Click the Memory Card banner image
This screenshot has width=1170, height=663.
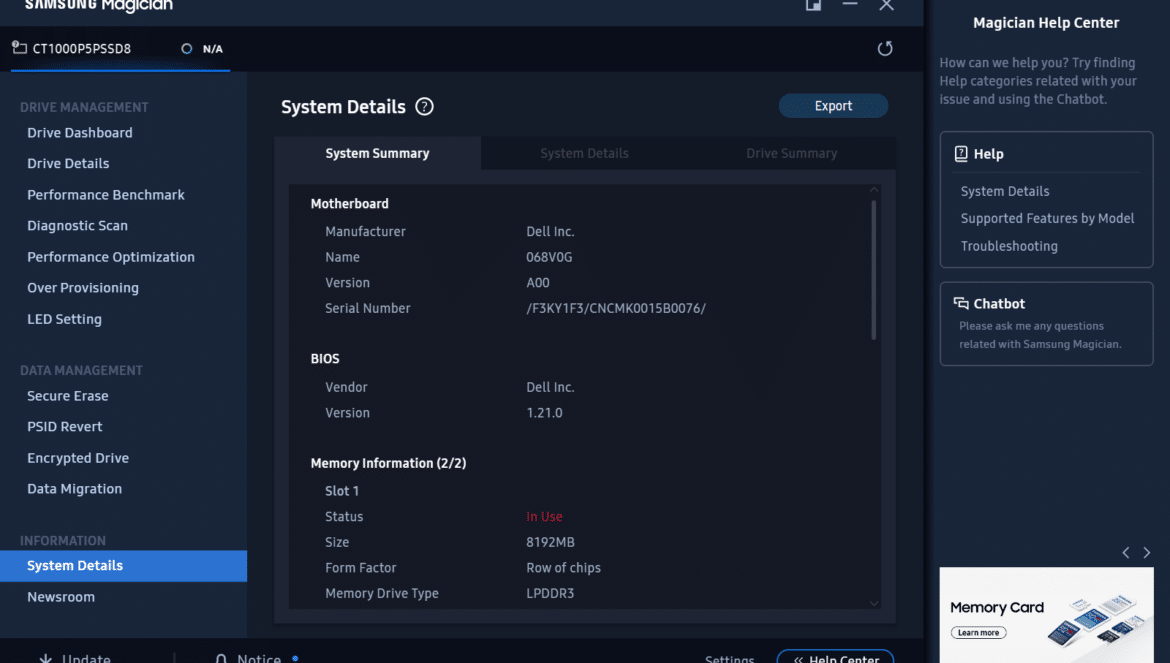1046,615
